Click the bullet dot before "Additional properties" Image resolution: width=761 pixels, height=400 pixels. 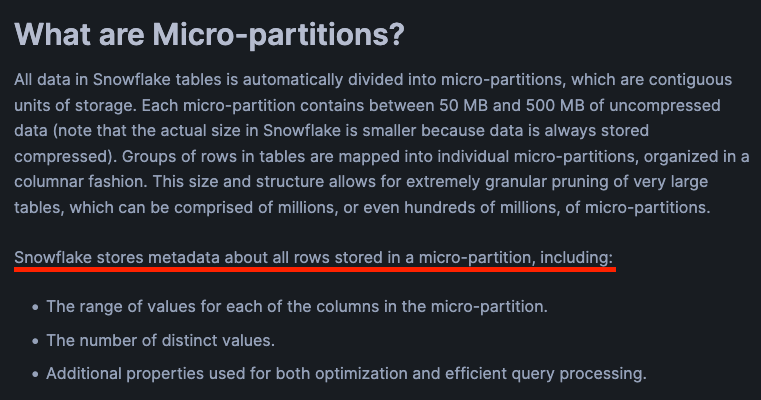(36, 375)
